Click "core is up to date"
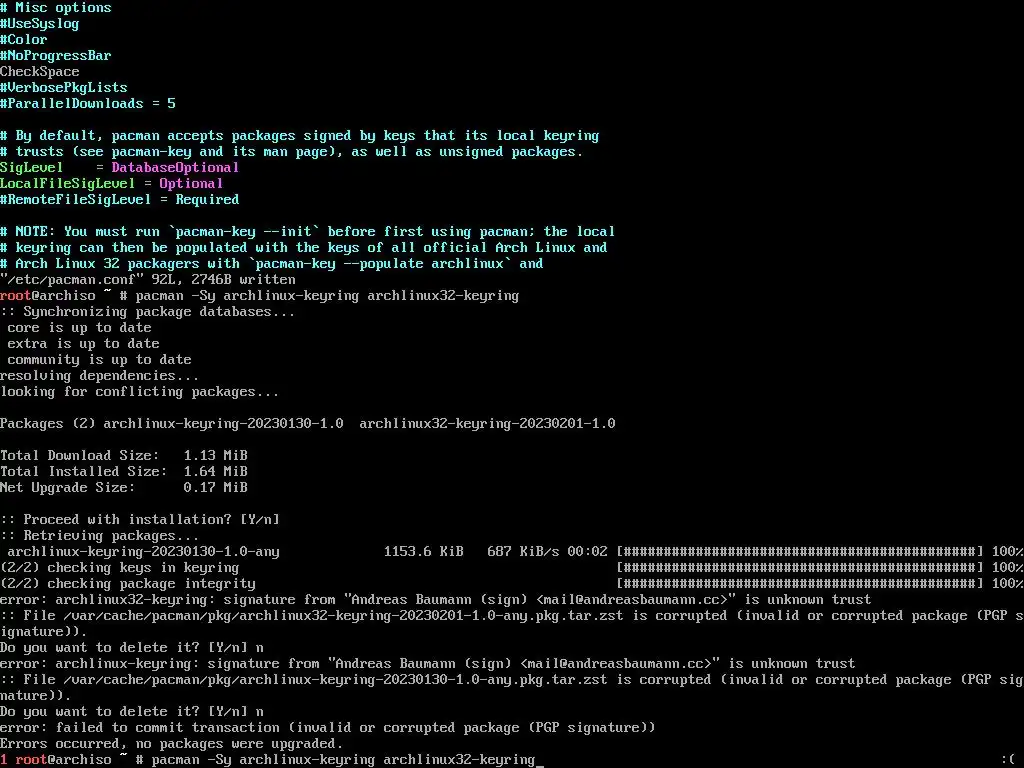The width and height of the screenshot is (1024, 768). tap(79, 328)
